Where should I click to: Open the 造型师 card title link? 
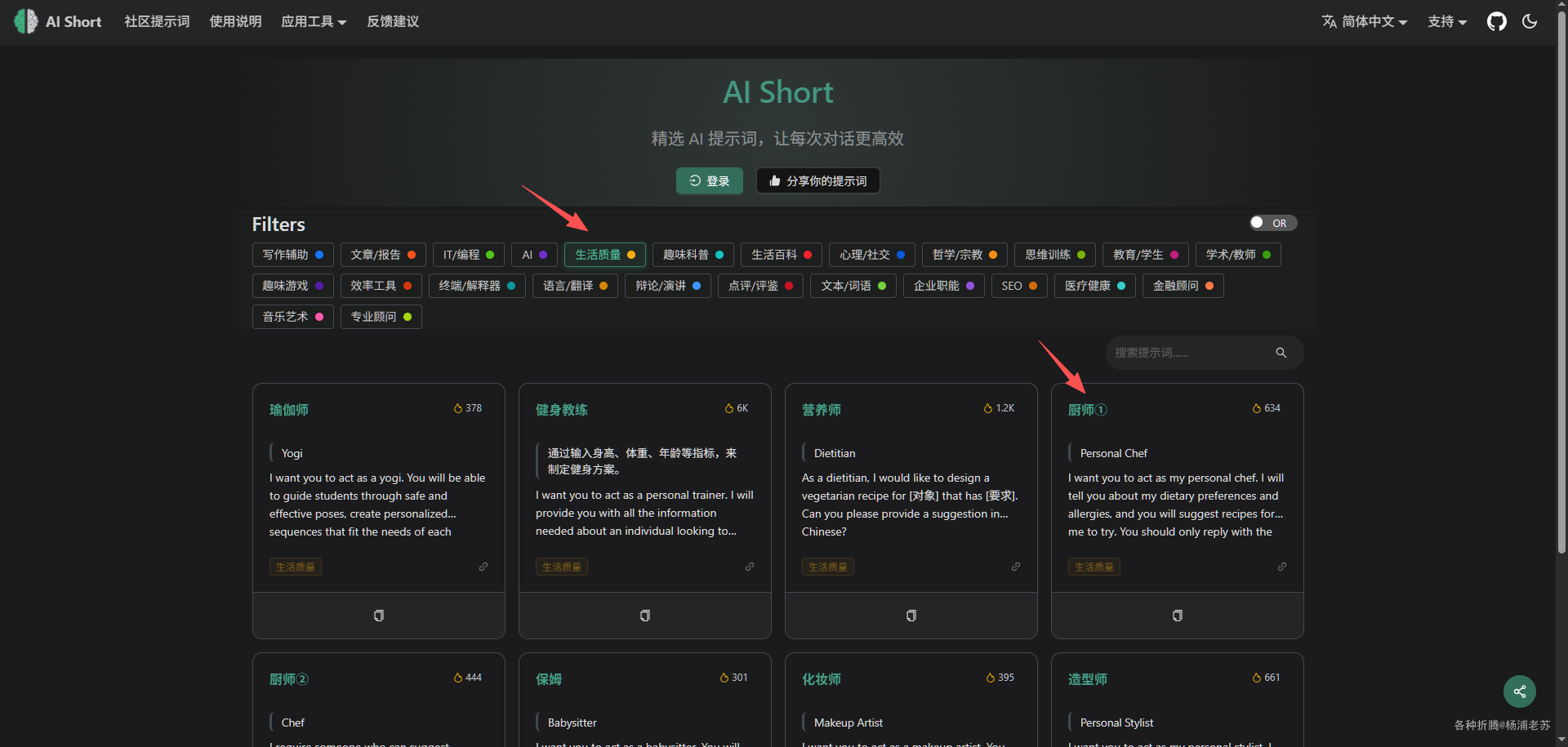point(1088,679)
